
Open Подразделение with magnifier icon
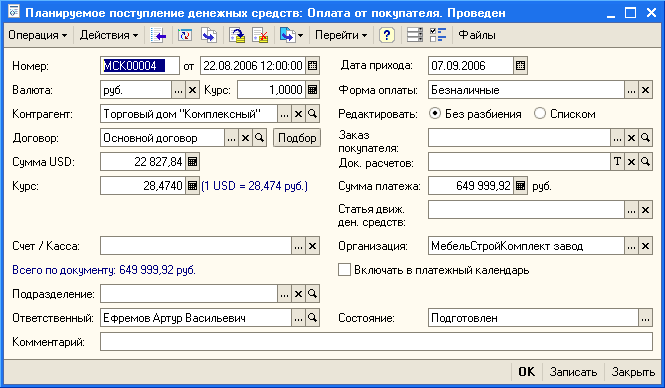pos(313,294)
